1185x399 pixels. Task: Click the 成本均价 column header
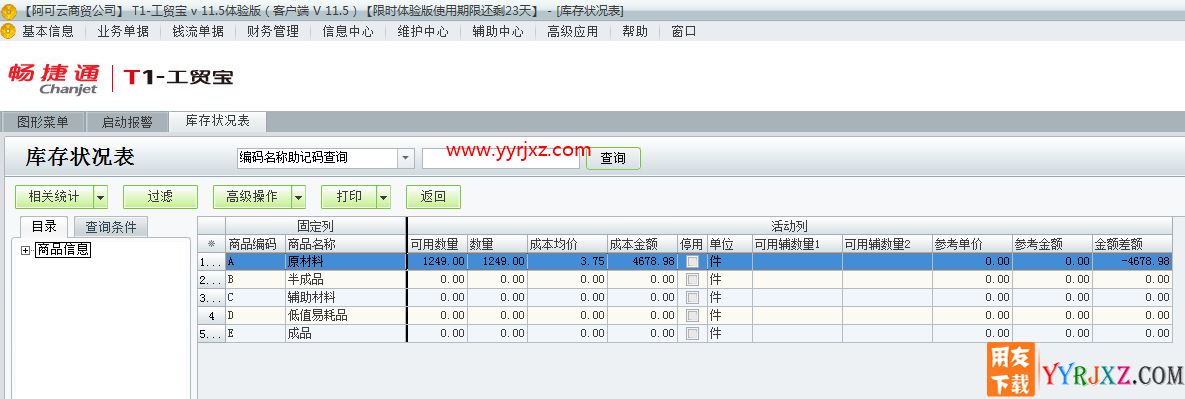click(x=567, y=244)
